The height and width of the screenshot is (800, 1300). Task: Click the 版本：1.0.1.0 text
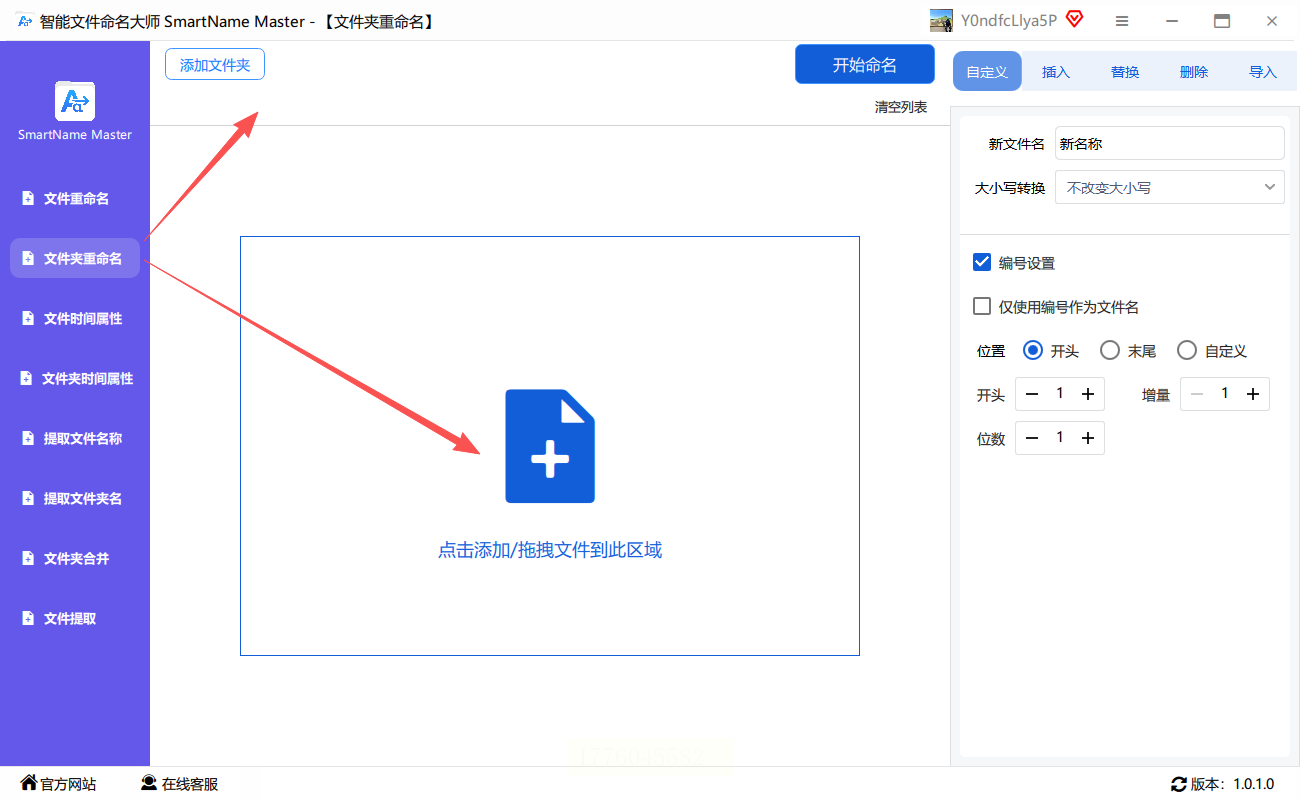point(1233,784)
